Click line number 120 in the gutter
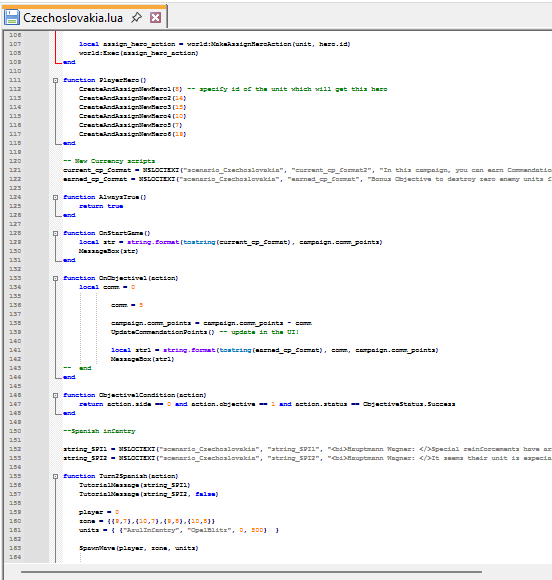552x580 pixels. [x=15, y=161]
